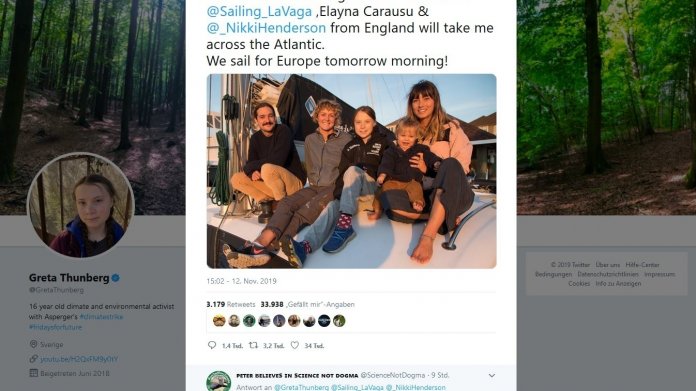This screenshot has height=391, width=696.
Task: Click the blue verified badge beside Greta Thunberg
Action: pos(115,278)
